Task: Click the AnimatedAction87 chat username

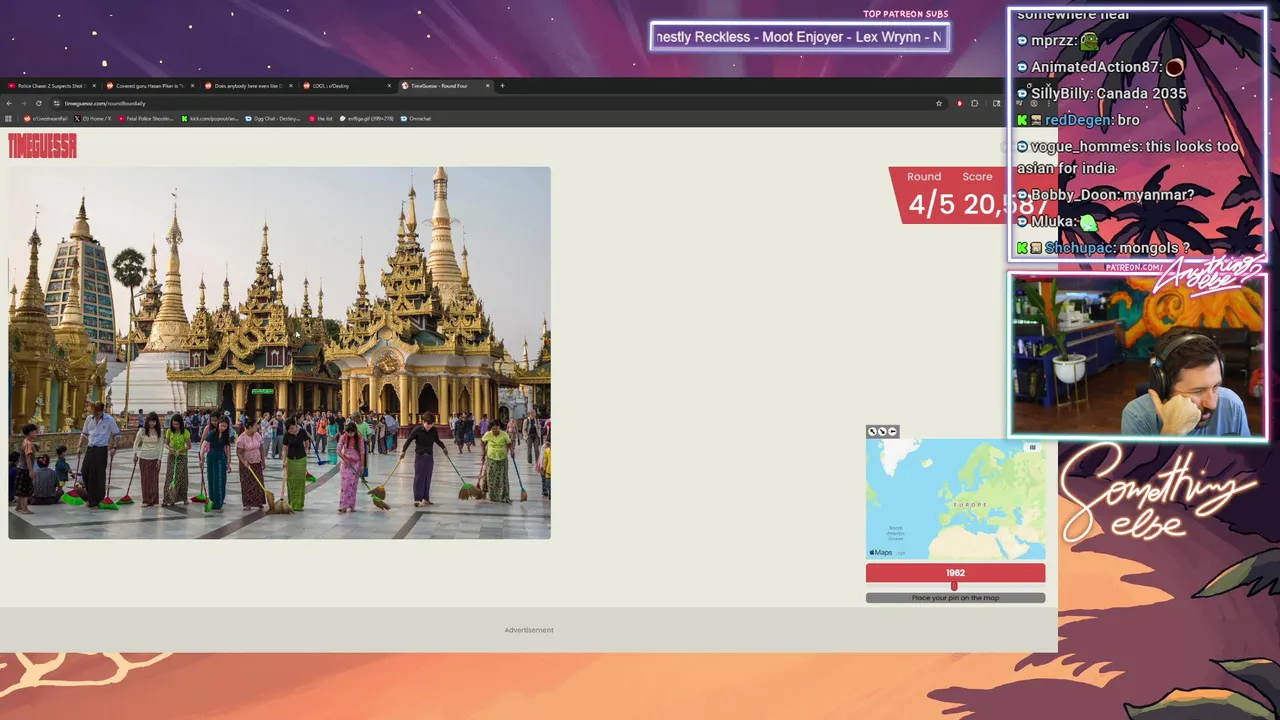Action: point(1095,67)
